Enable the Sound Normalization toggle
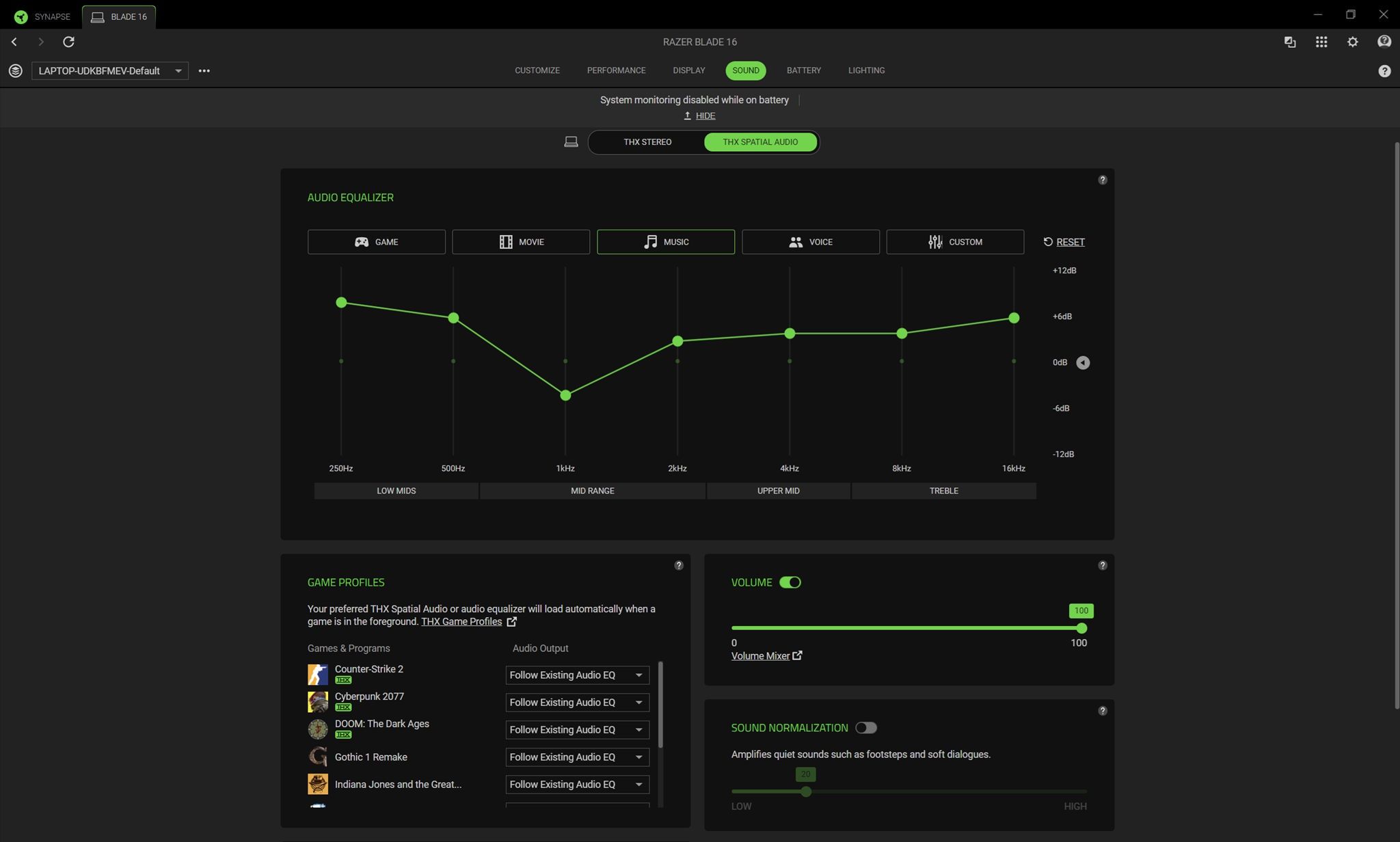The image size is (1400, 842). point(865,728)
